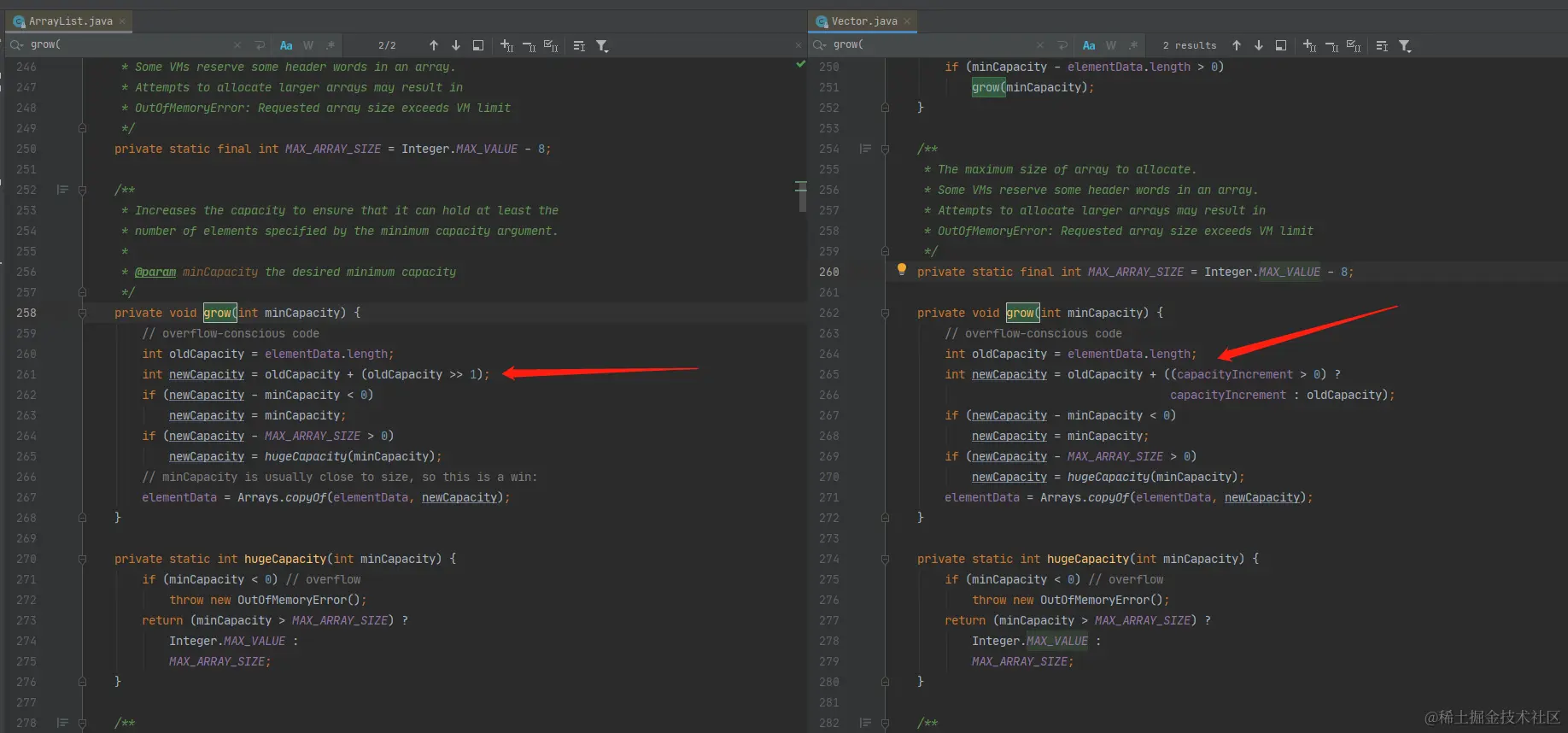Toggle rendered doc view at ArrayList.java line 278
The image size is (1568, 733).
point(62,723)
